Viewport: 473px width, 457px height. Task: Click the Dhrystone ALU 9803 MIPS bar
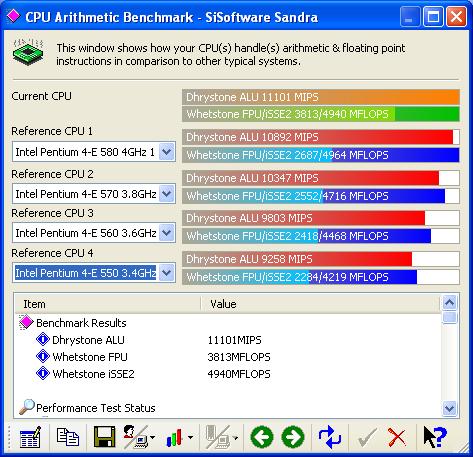[x=321, y=218]
